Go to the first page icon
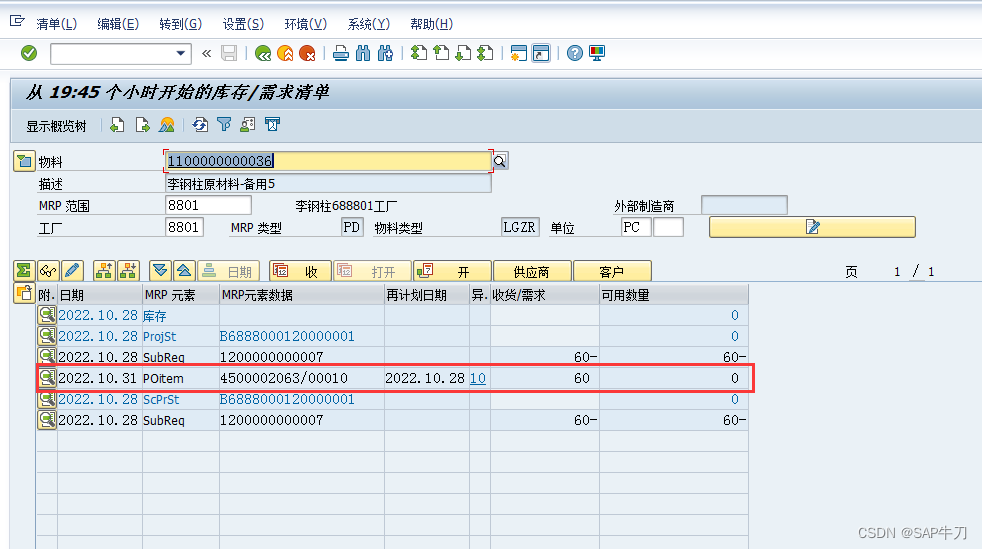Viewport: 982px width, 549px height. pos(419,53)
